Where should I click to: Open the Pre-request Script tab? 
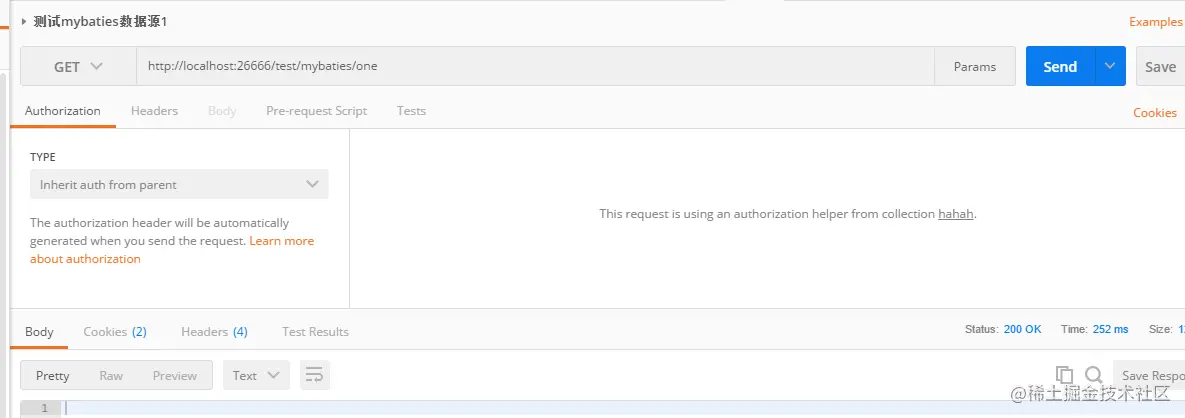[x=316, y=111]
